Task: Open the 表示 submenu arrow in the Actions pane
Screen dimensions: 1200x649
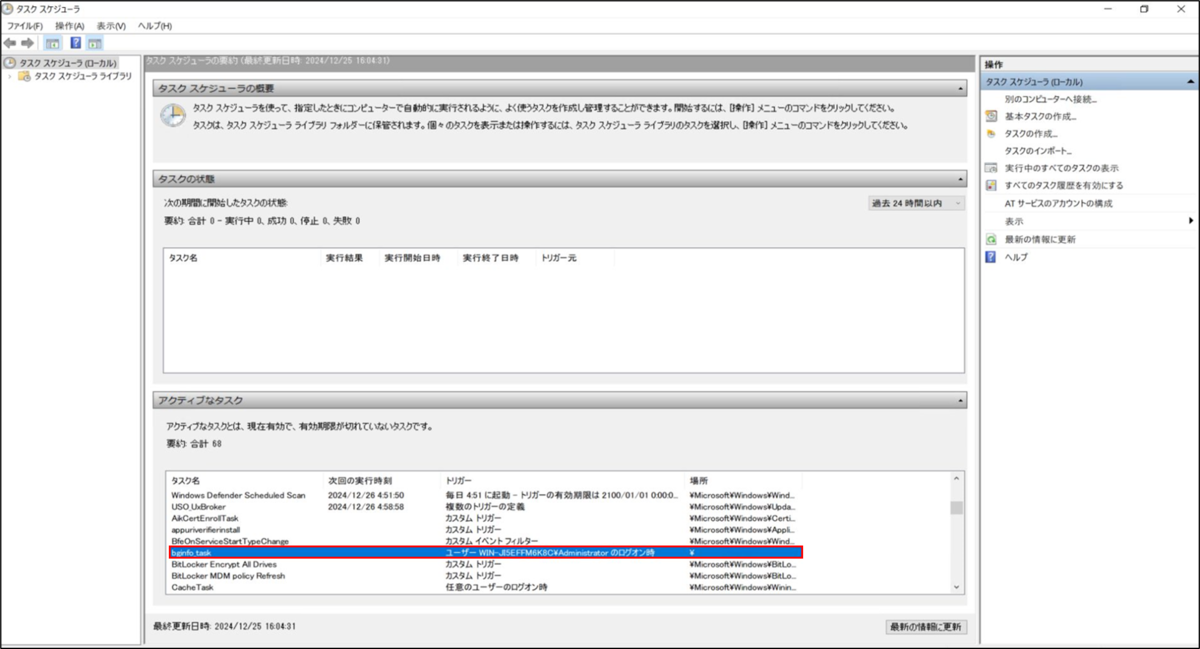Action: click(1192, 222)
